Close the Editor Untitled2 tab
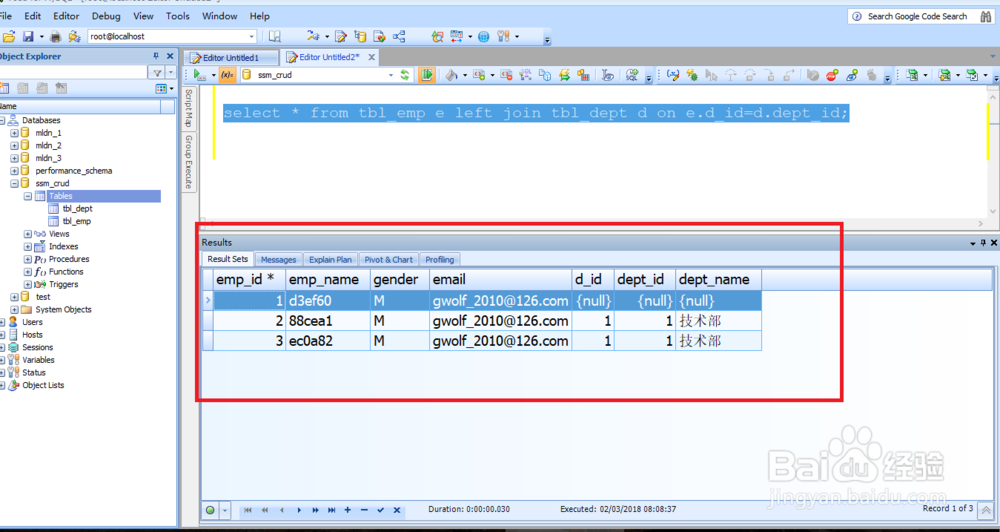 pyautogui.click(x=371, y=57)
